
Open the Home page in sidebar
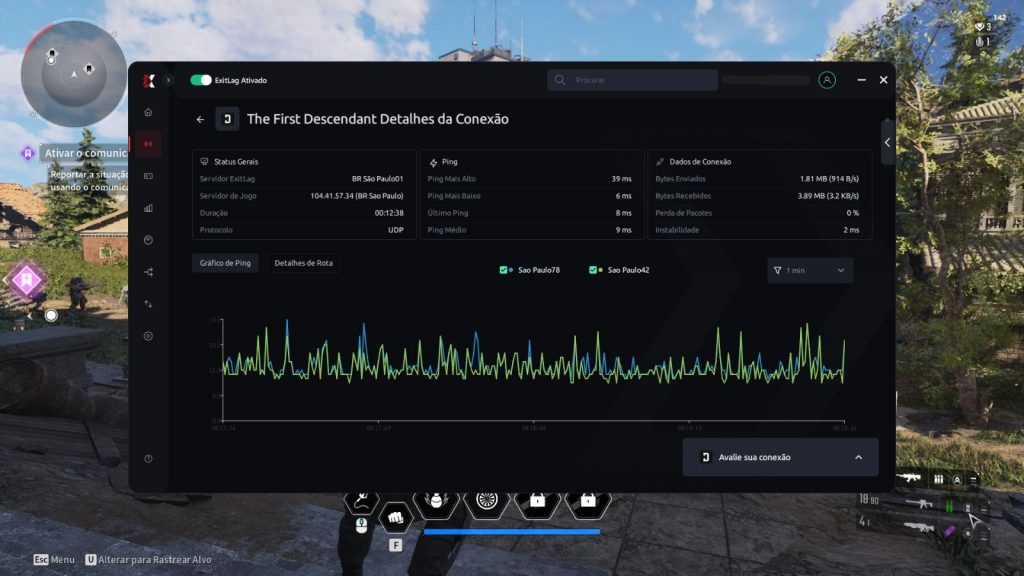click(x=148, y=112)
